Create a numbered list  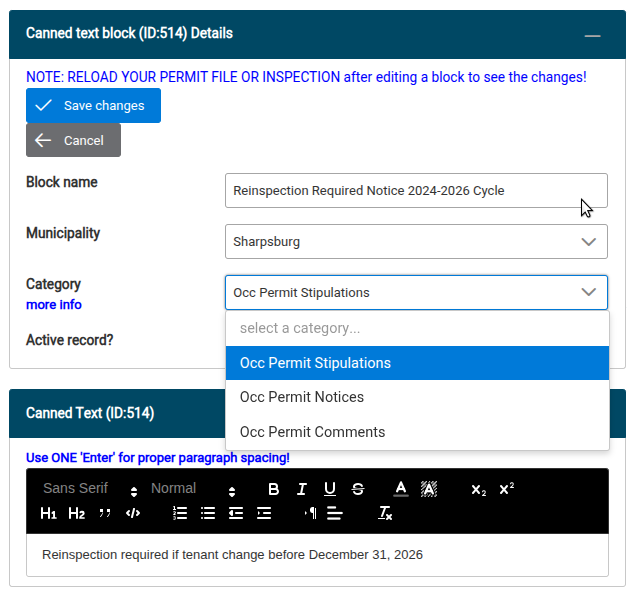pyautogui.click(x=180, y=513)
